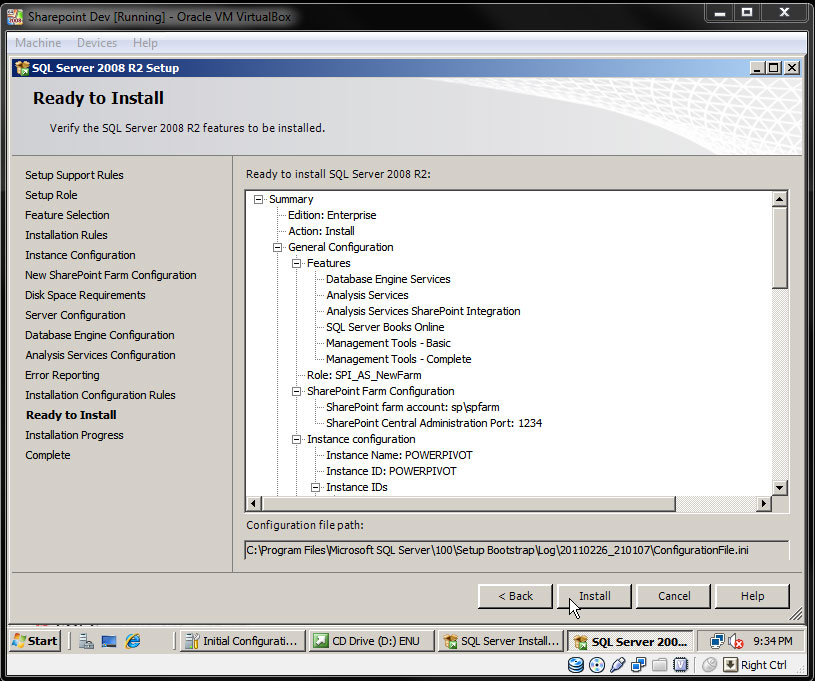Launch Internet Explorer from quick launch
Viewport: 815px width, 681px height.
133,641
